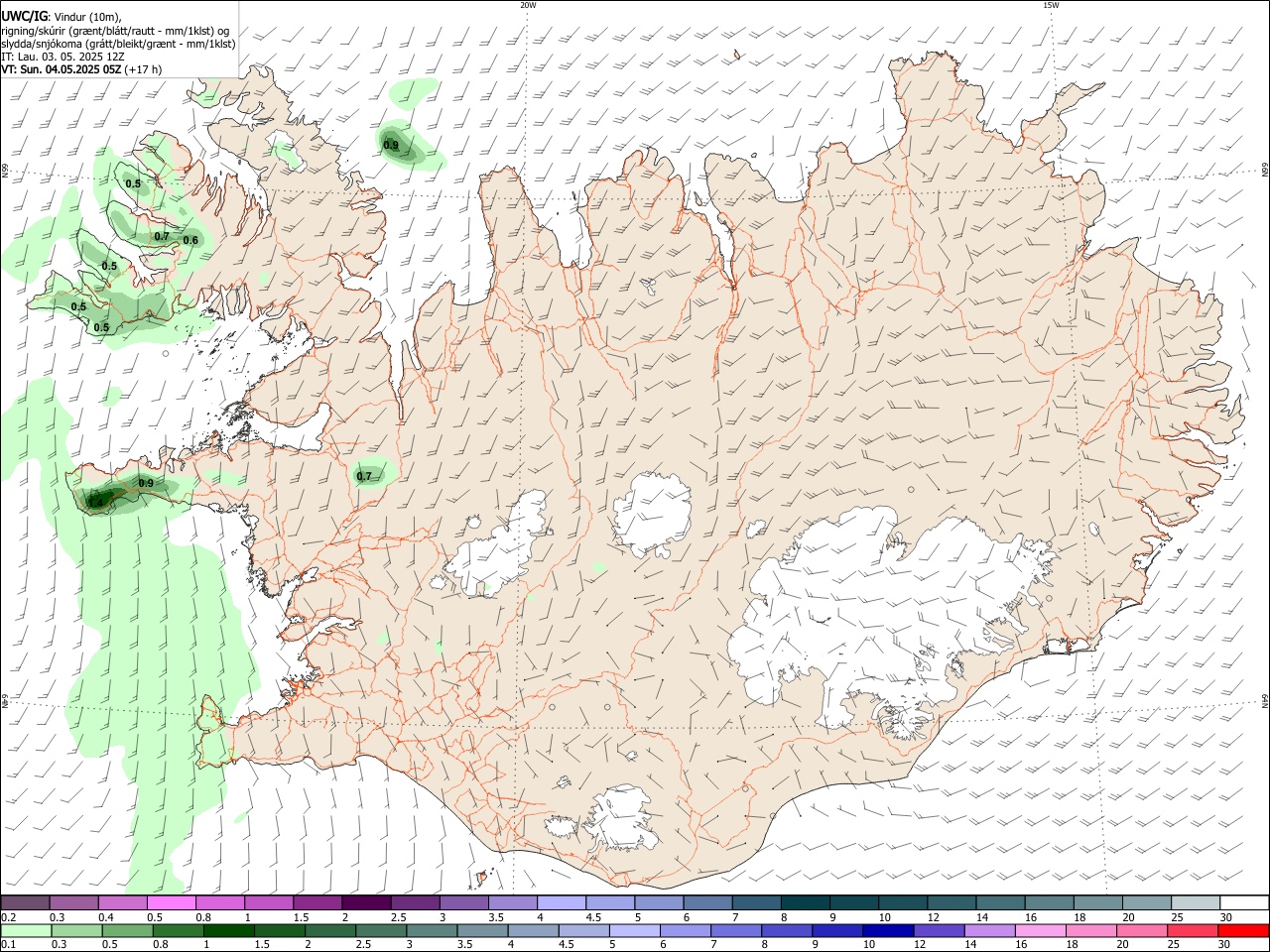Choose the pure red 30 swatch, lower scale
The width and height of the screenshot is (1270, 952).
point(1243,930)
